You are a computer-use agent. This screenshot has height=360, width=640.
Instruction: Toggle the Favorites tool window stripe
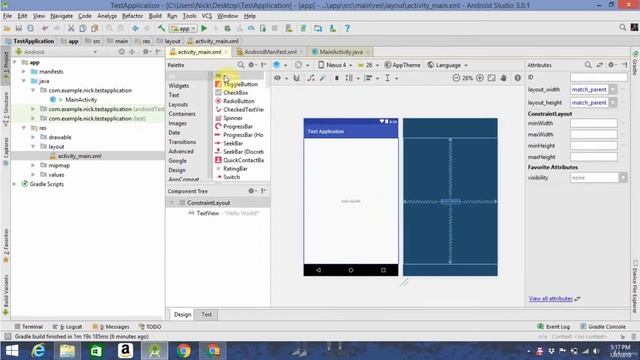click(6, 245)
